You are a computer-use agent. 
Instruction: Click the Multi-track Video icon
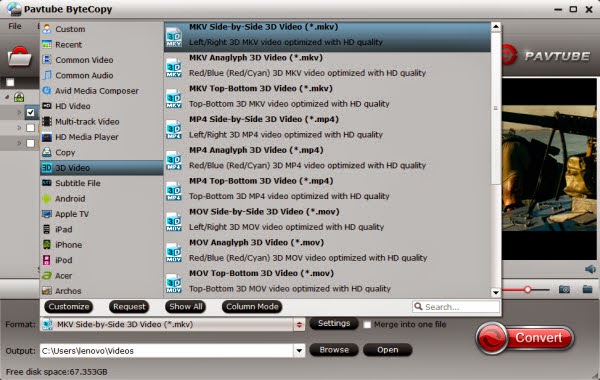point(47,121)
